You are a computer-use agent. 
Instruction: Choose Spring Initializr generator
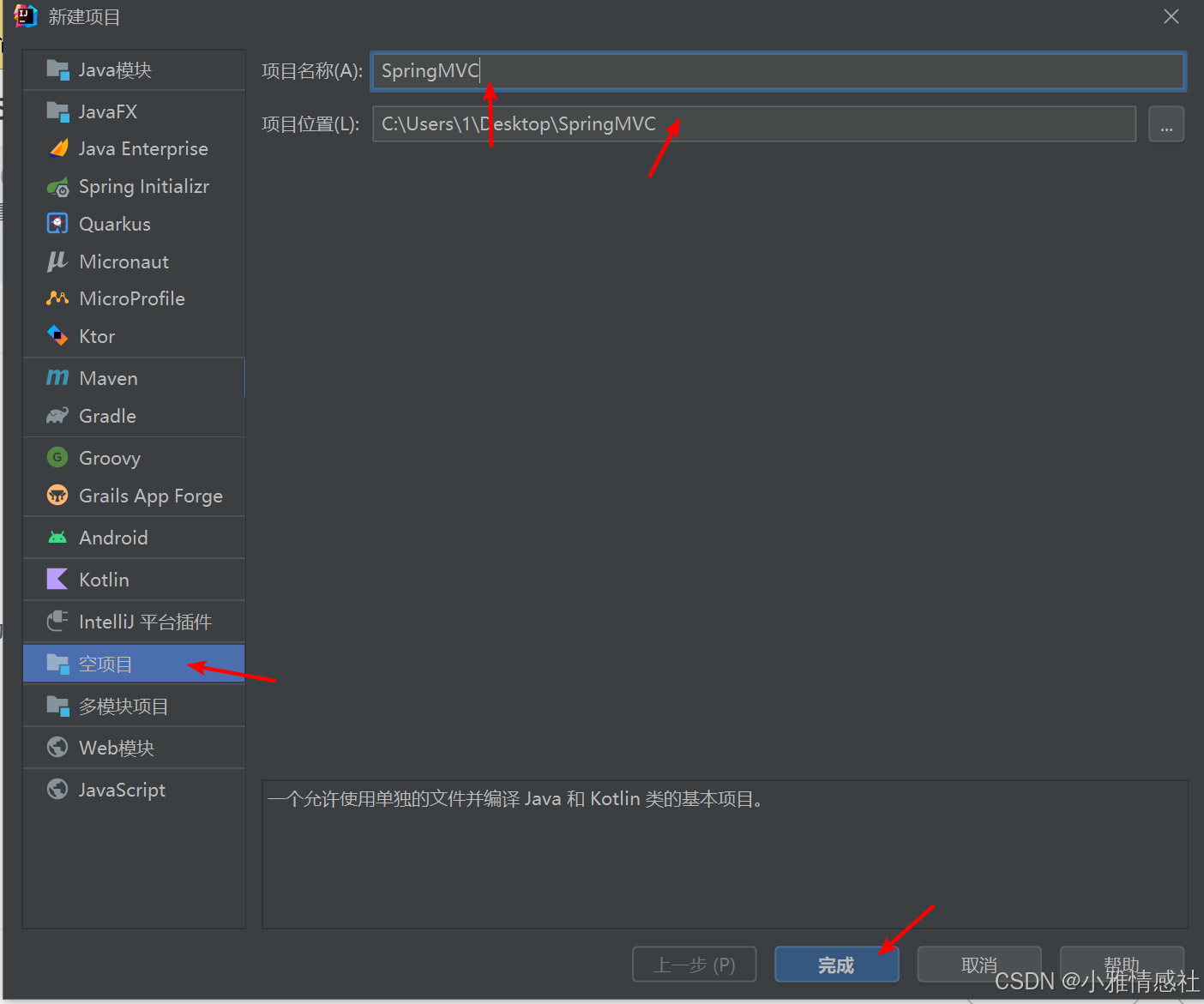tap(134, 186)
